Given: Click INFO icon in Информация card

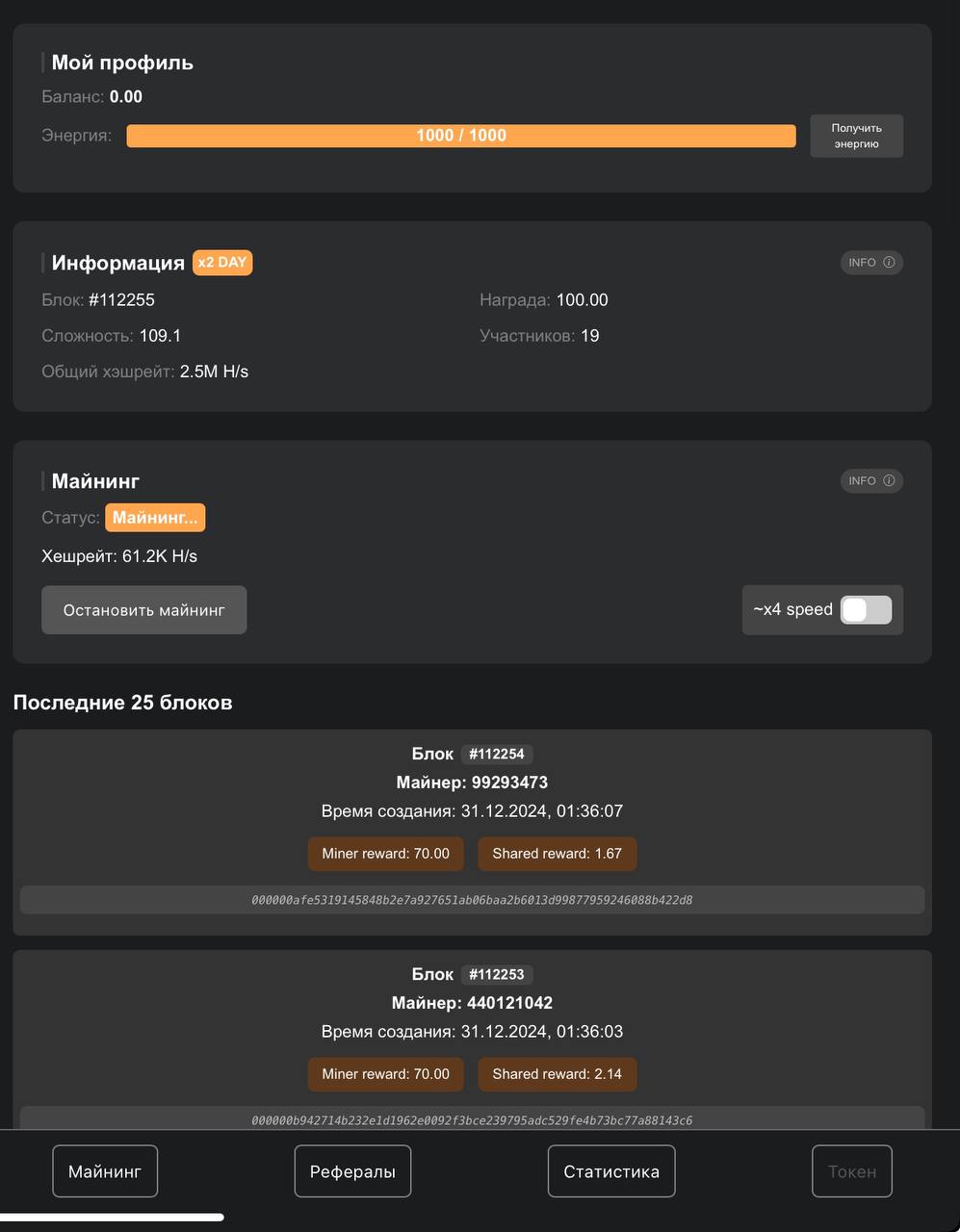Looking at the screenshot, I should point(871,263).
